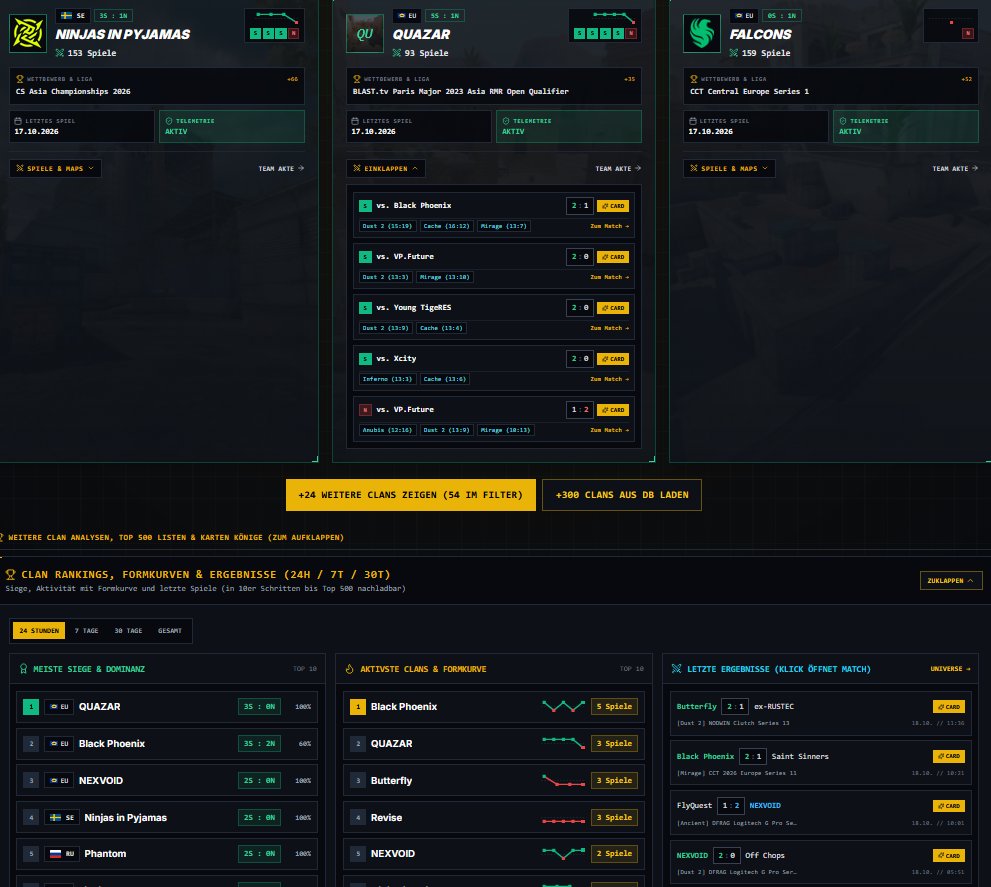This screenshot has width=991, height=887.
Task: Select Black Phoenix row in Meiste Siege ranking
Action: (x=167, y=743)
